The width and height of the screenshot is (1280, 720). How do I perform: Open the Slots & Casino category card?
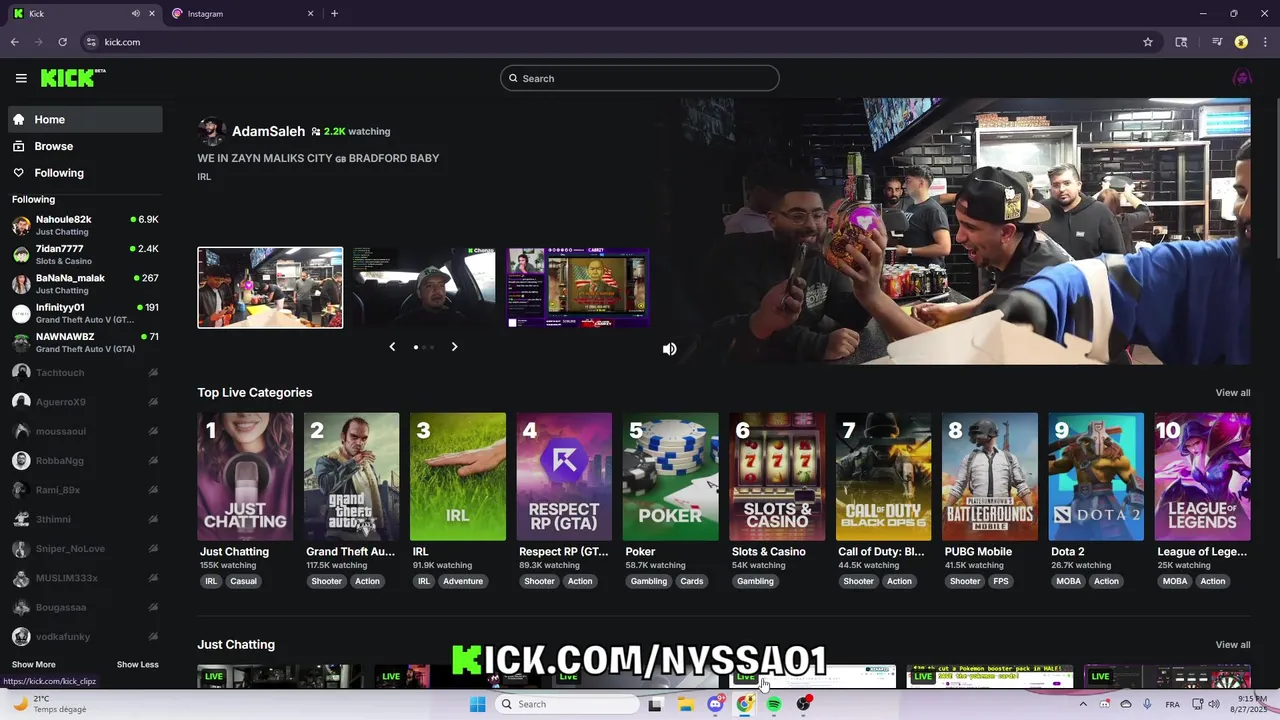pyautogui.click(x=777, y=476)
